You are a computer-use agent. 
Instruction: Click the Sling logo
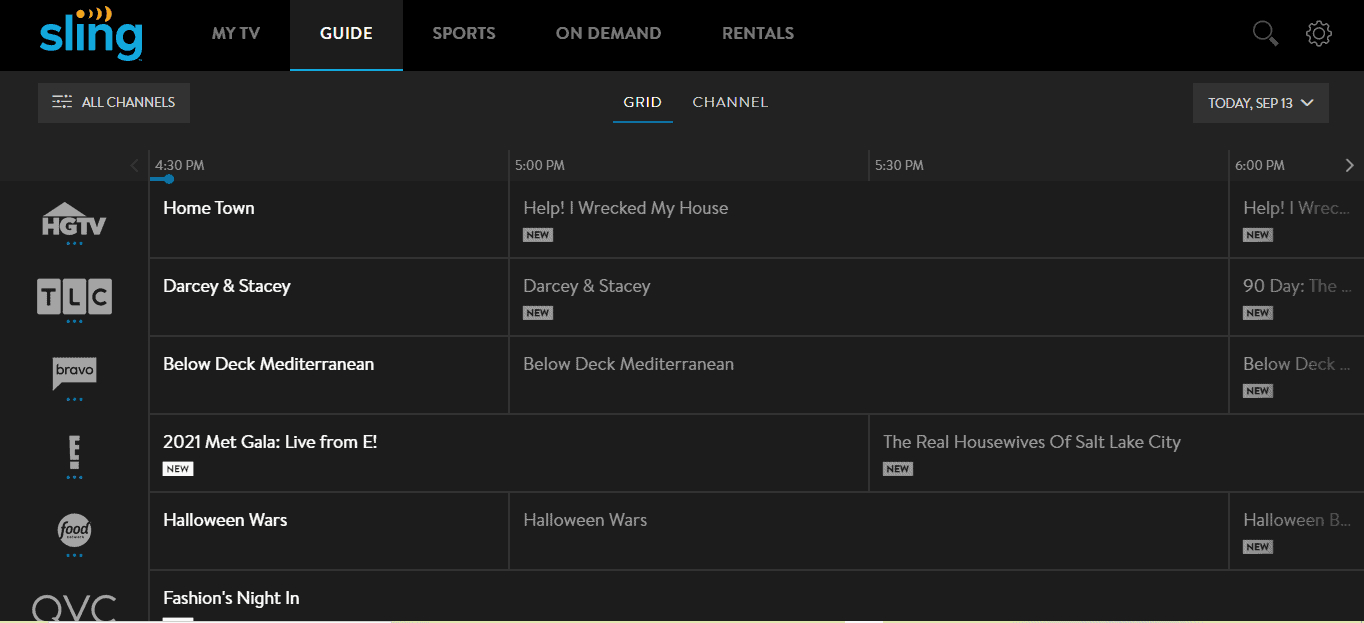(x=91, y=34)
